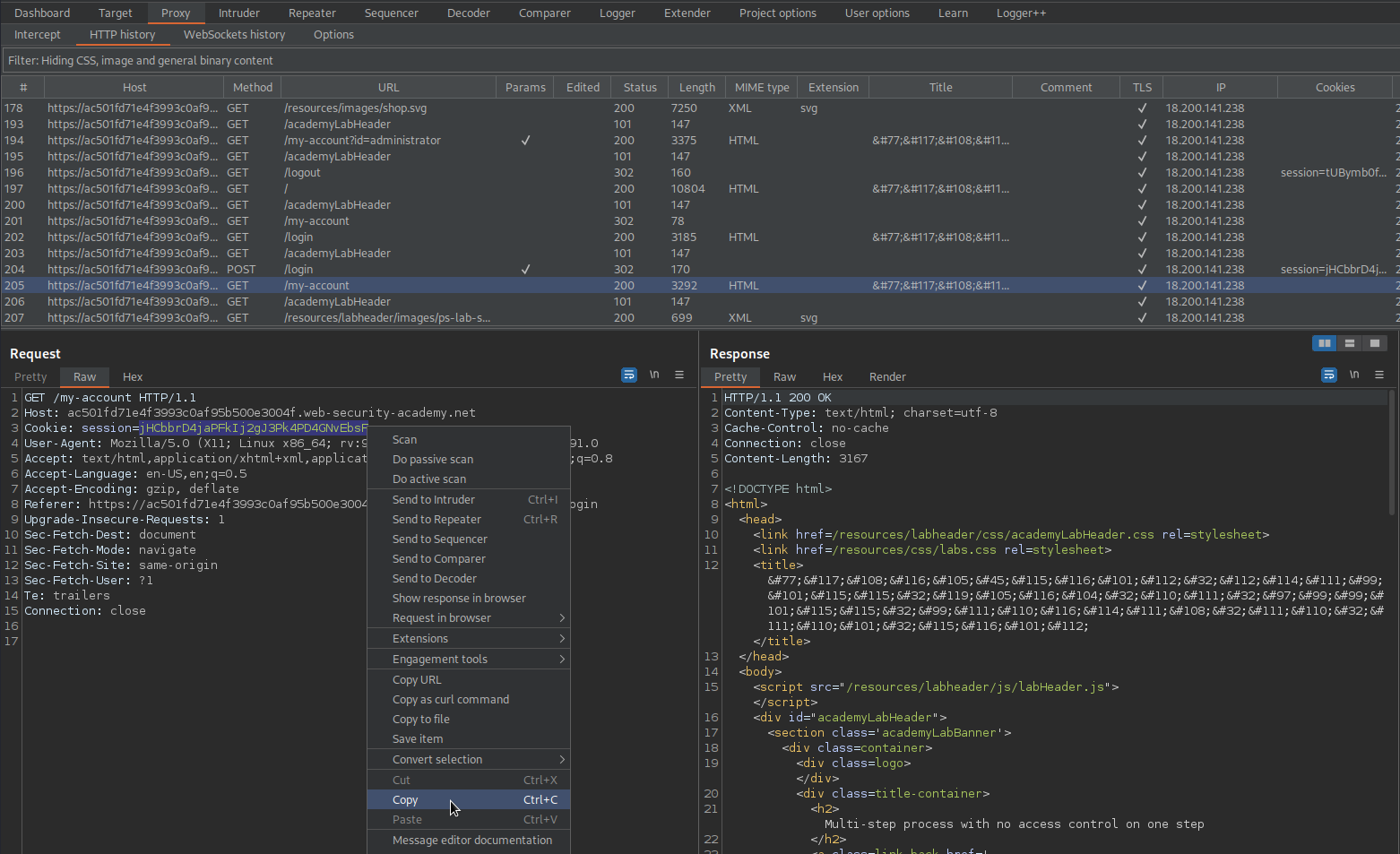Screen dimensions: 1400x854
Task: Sort history by MIME type column header
Action: [x=762, y=87]
